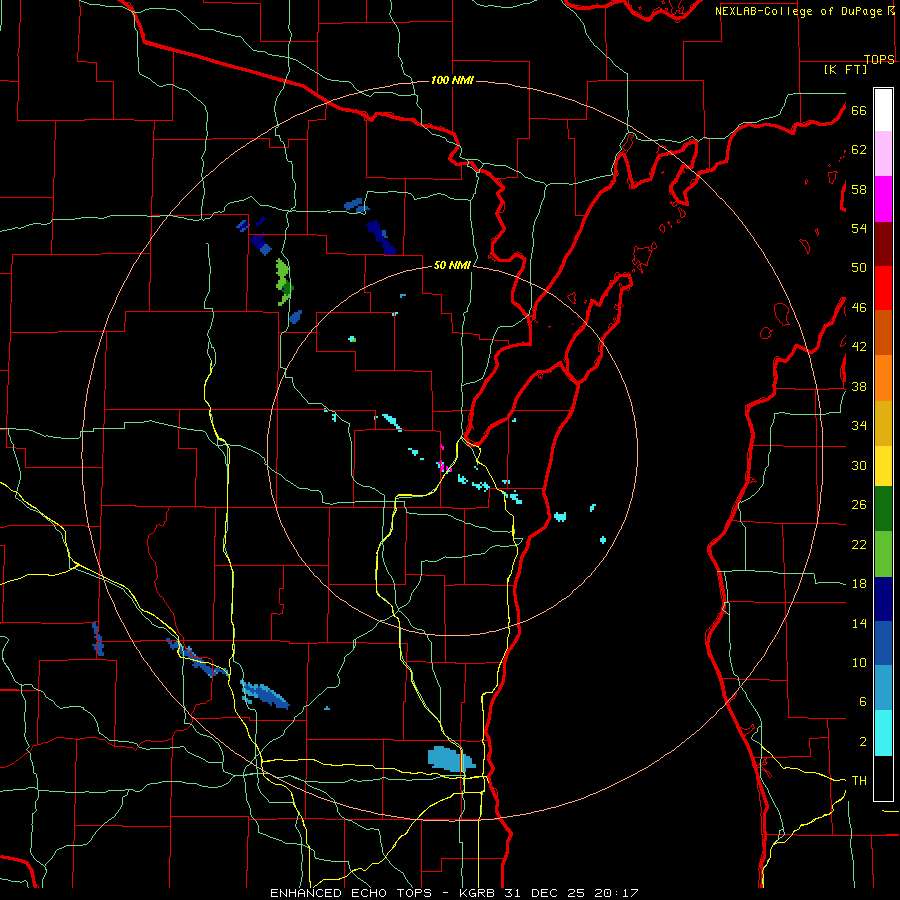Click the yellow 30 kft legend swatch

pyautogui.click(x=883, y=465)
